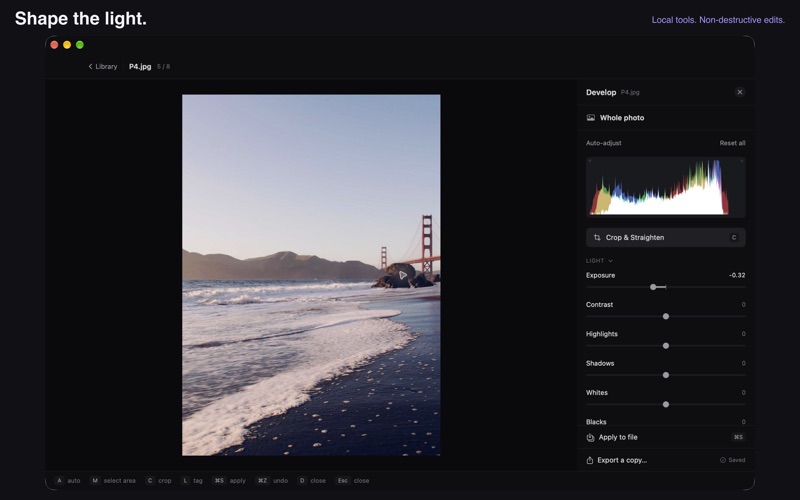Click the L tag shortcut hint
Viewport: 800px width, 500px height.
click(x=192, y=481)
